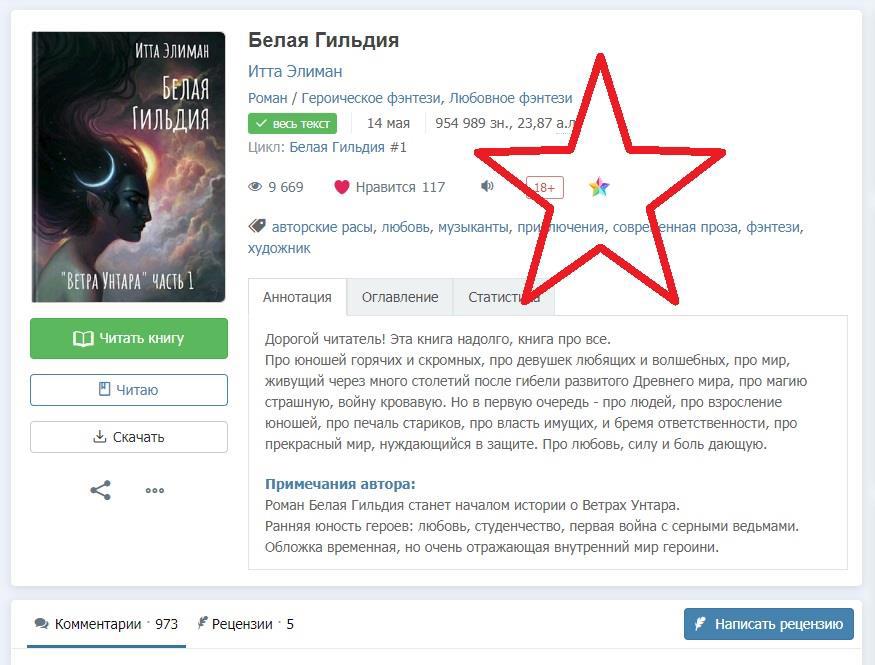Open the Героическое фэнтези genre link
875x665 pixels.
pos(371,98)
